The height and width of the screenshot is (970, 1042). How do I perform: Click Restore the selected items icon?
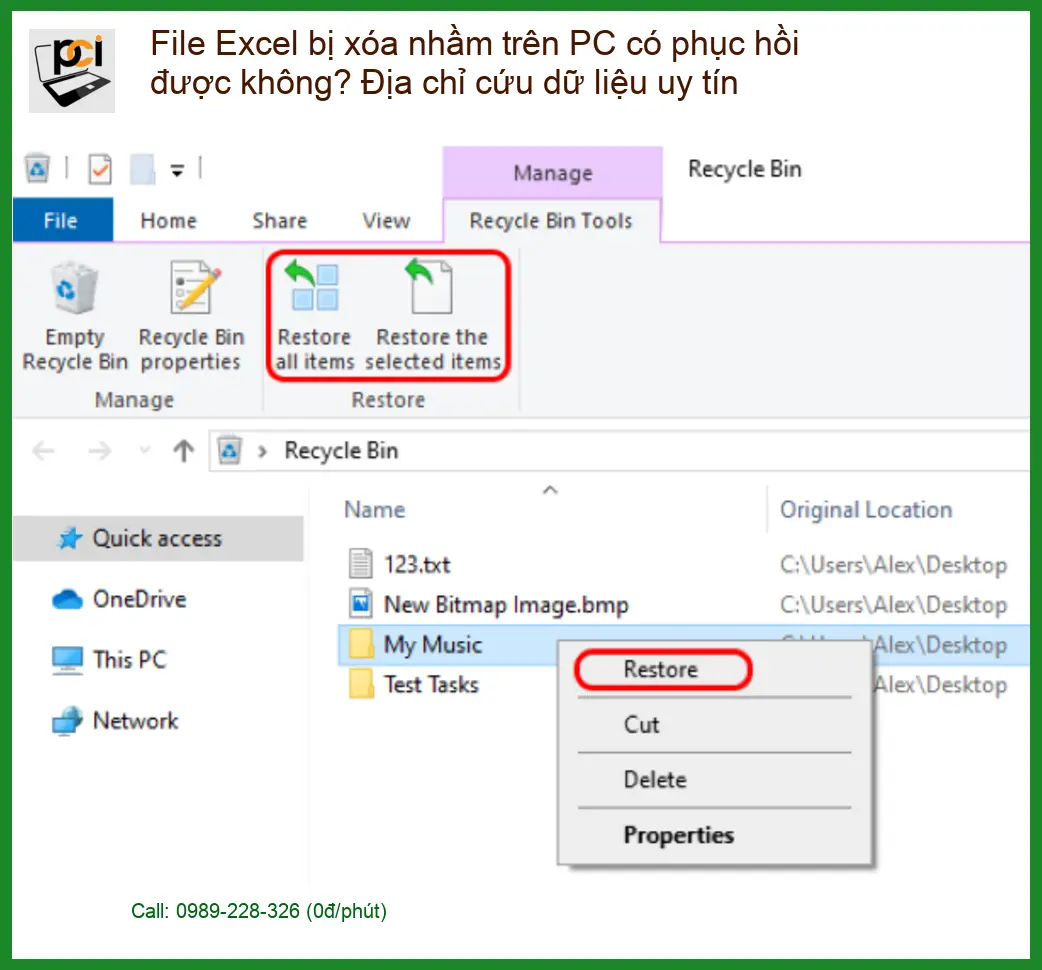[430, 287]
